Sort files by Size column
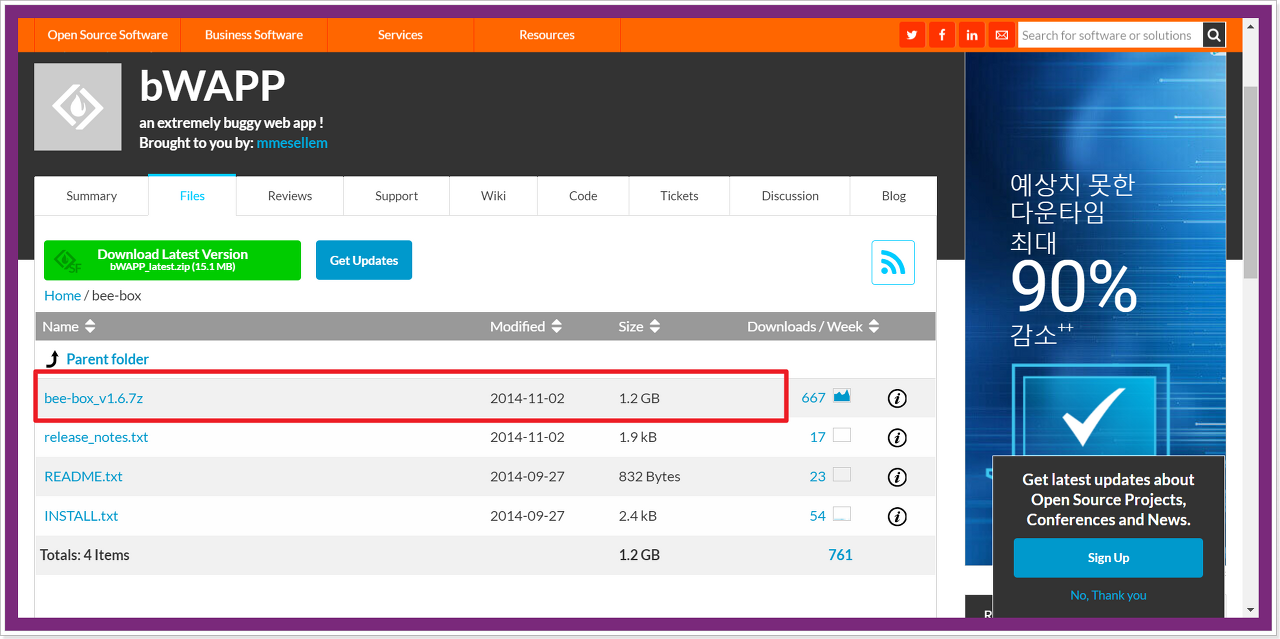Screen dimensions: 1280x639 [640, 326]
